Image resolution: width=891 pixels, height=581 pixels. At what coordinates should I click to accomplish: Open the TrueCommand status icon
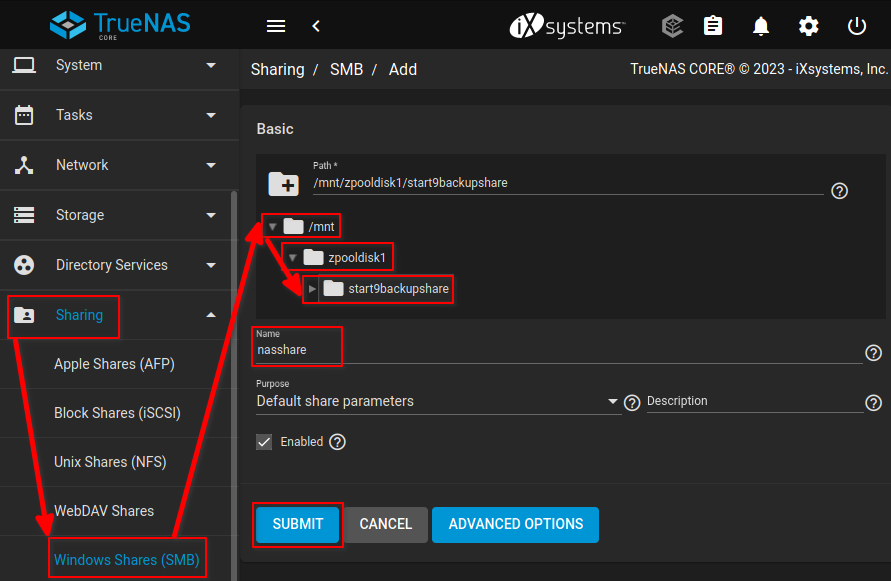[673, 26]
